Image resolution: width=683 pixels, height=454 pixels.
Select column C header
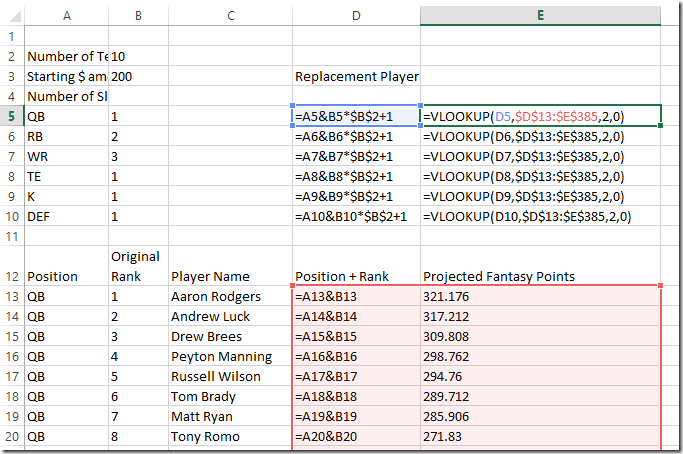230,16
